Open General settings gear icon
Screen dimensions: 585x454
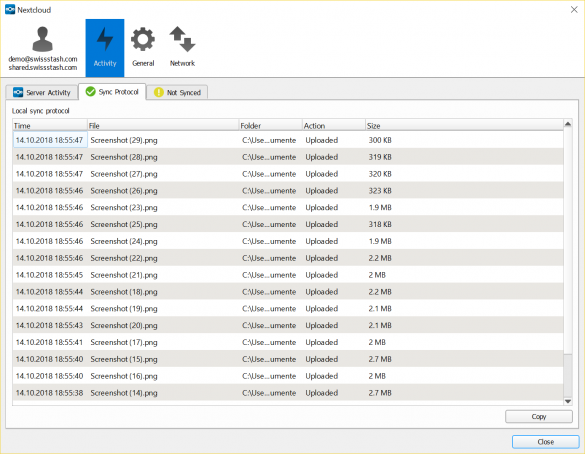143,39
